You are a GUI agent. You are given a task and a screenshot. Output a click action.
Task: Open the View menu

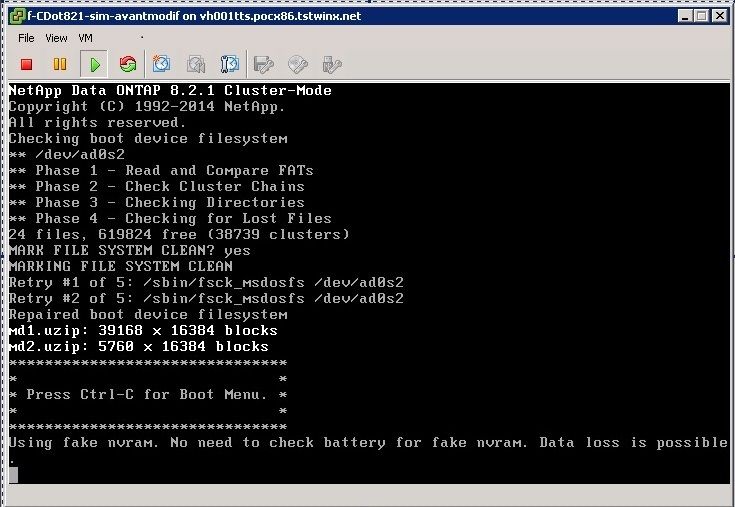(x=56, y=38)
